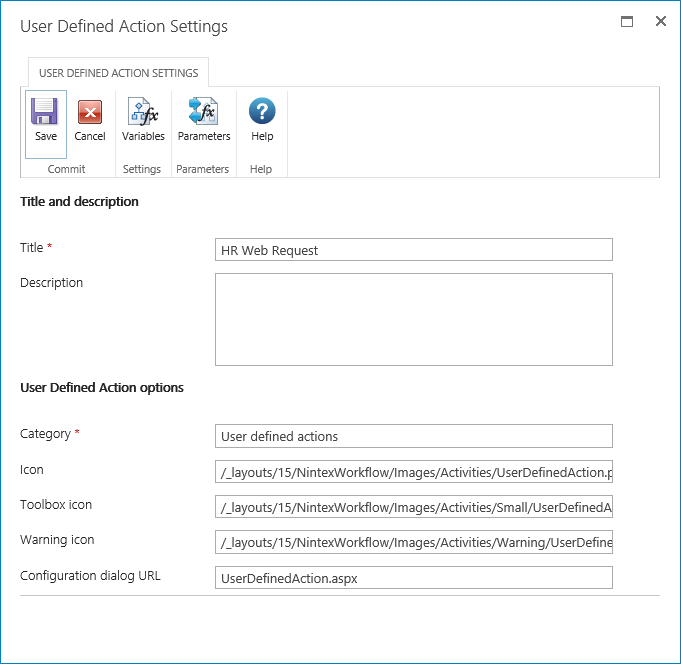Click the Save floppy disk icon
This screenshot has width=681, height=664.
click(x=45, y=111)
